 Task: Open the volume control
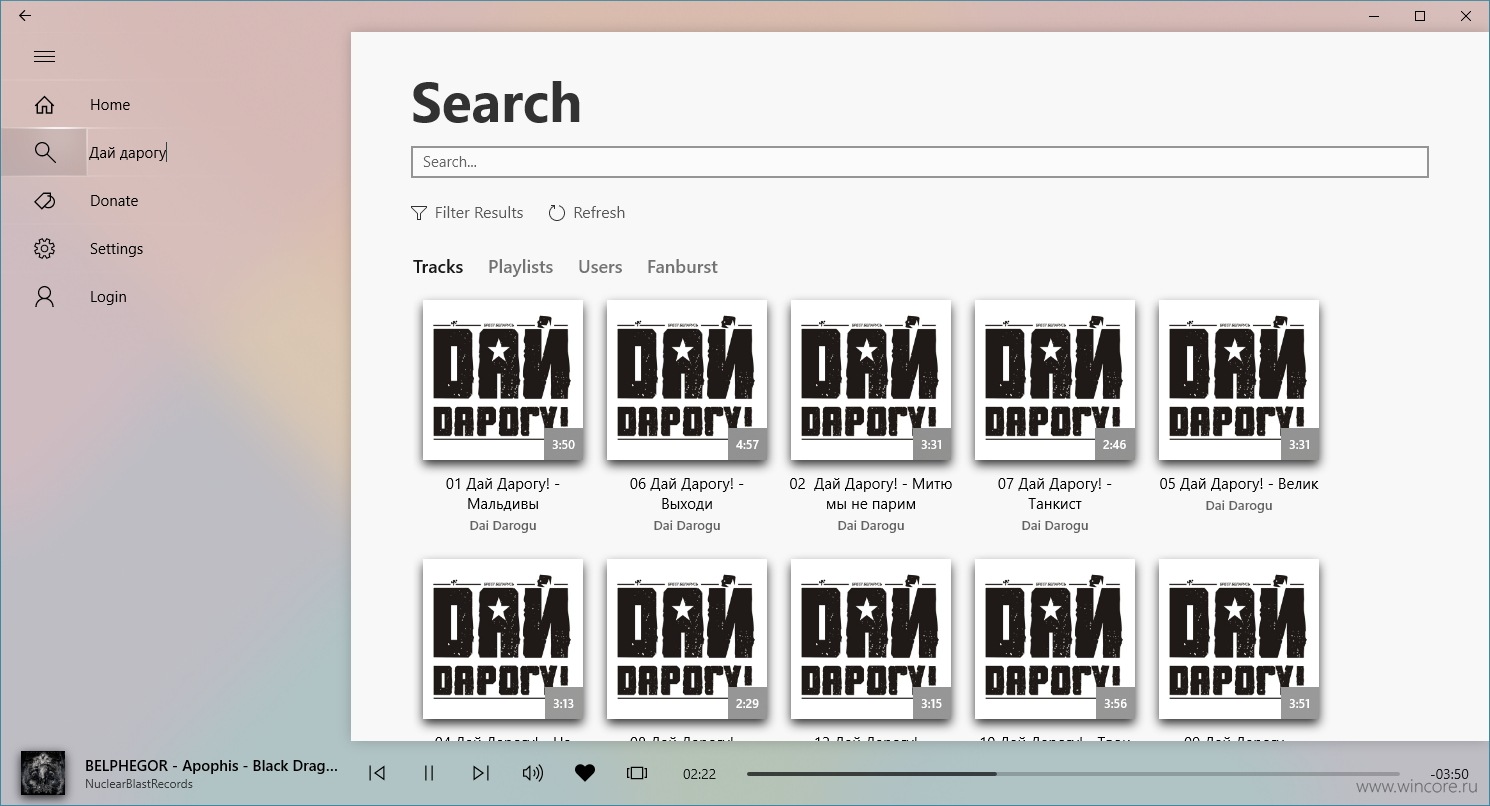point(533,773)
